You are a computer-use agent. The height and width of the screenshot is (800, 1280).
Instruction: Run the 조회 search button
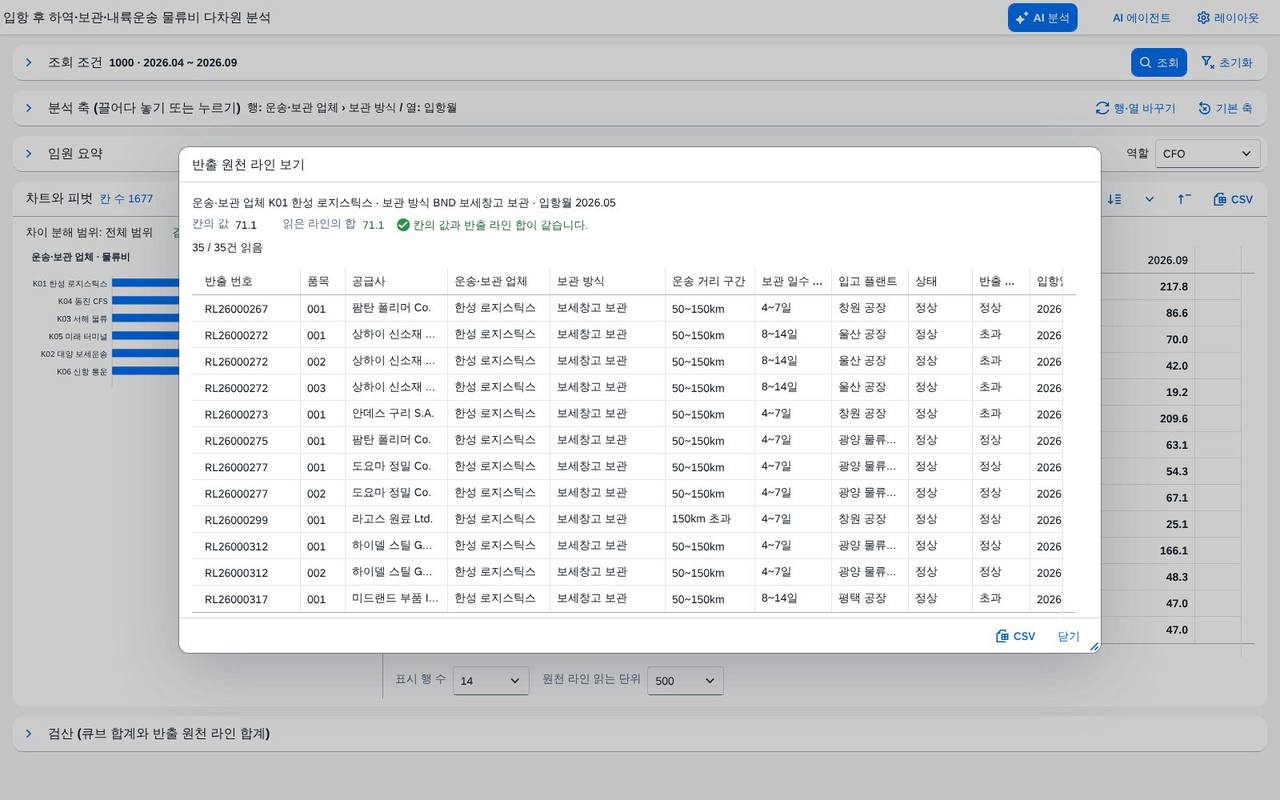pyautogui.click(x=1159, y=62)
